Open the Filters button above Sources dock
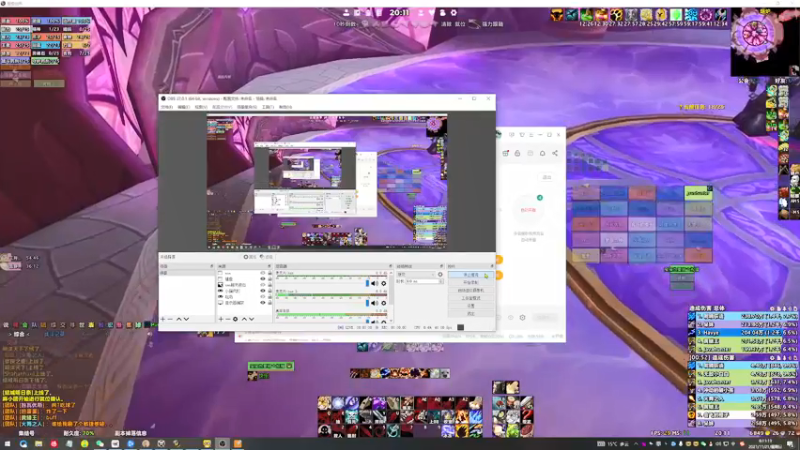This screenshot has height=450, width=800. pos(266,257)
